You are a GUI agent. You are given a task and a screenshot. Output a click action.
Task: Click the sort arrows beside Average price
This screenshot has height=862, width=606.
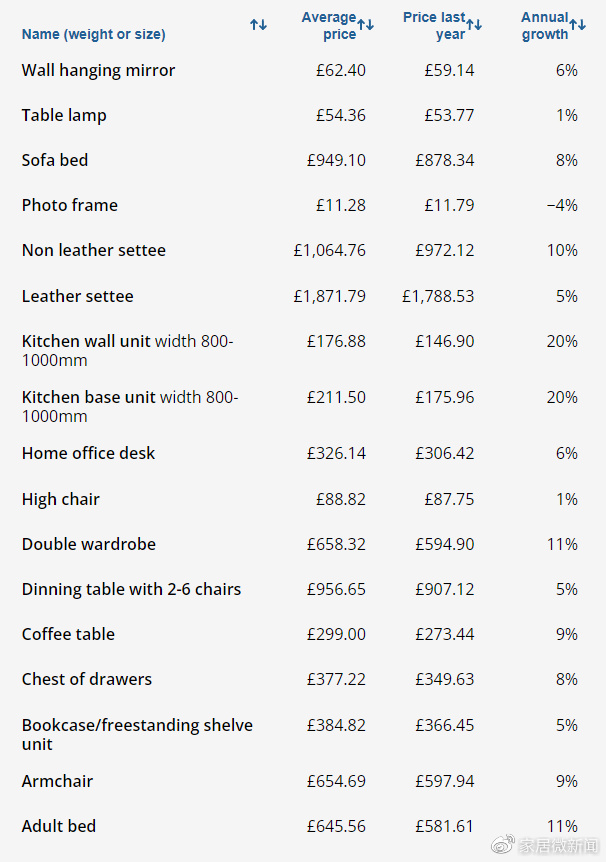pyautogui.click(x=366, y=24)
